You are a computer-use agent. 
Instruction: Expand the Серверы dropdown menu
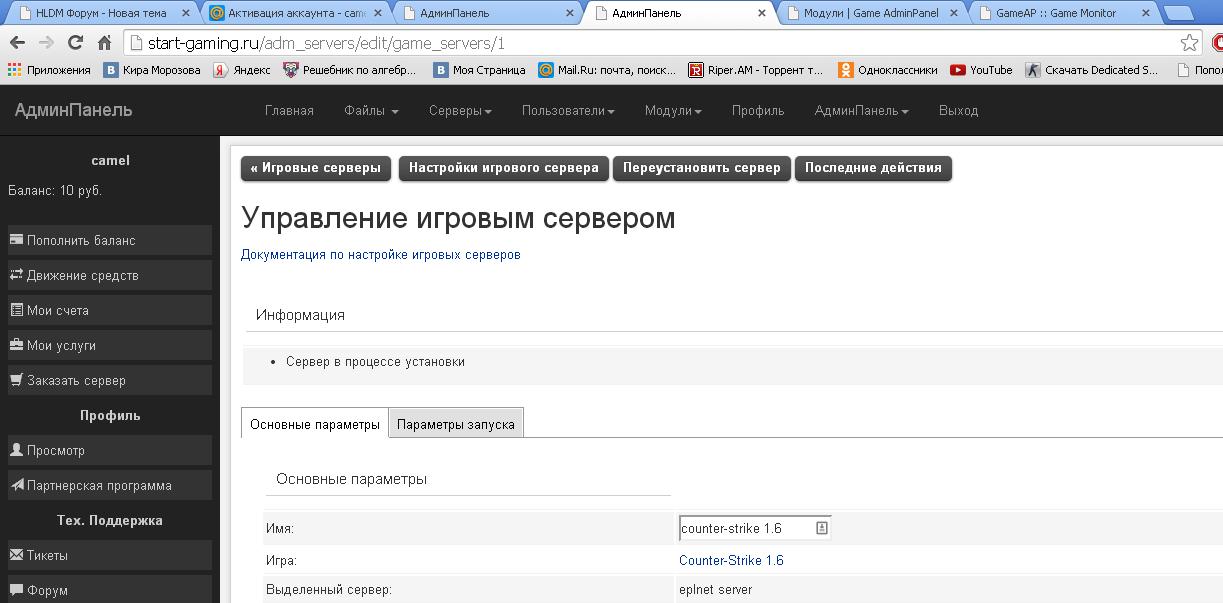(x=460, y=111)
